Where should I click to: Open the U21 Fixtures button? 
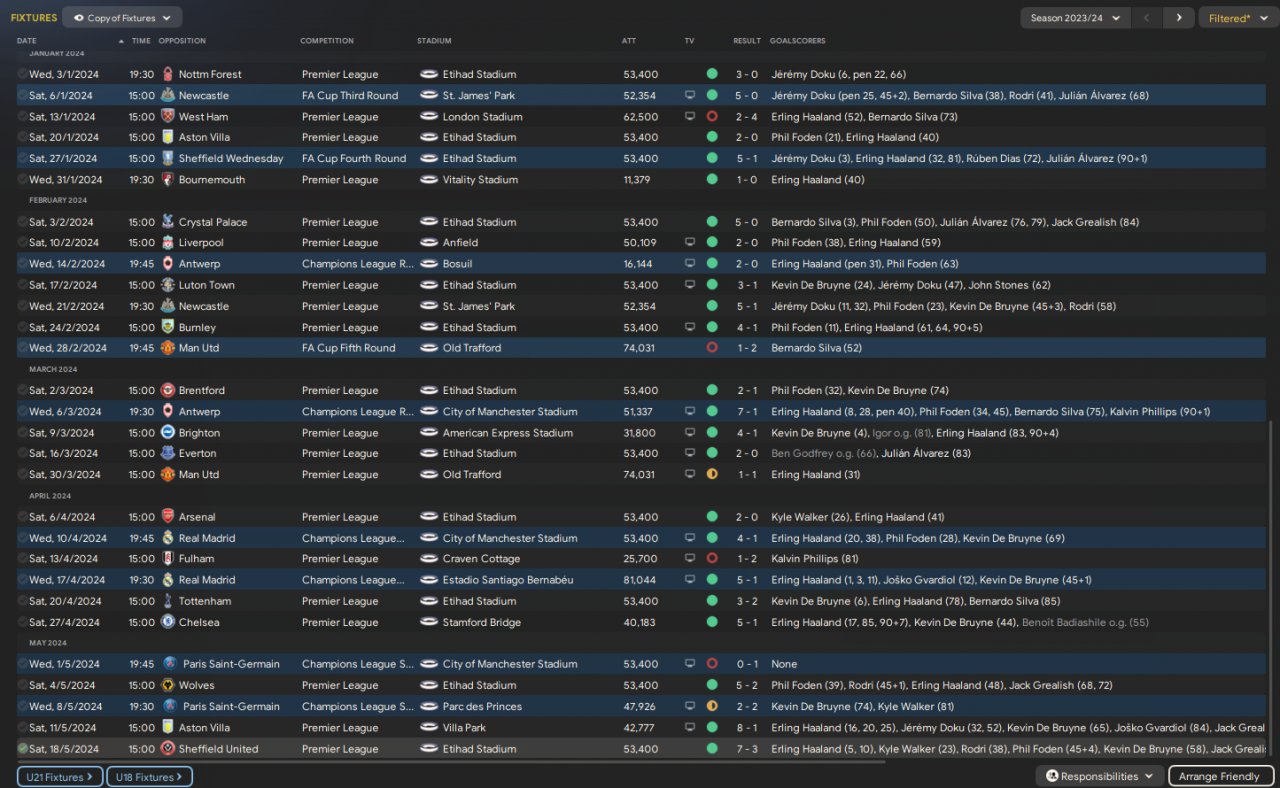tap(60, 776)
